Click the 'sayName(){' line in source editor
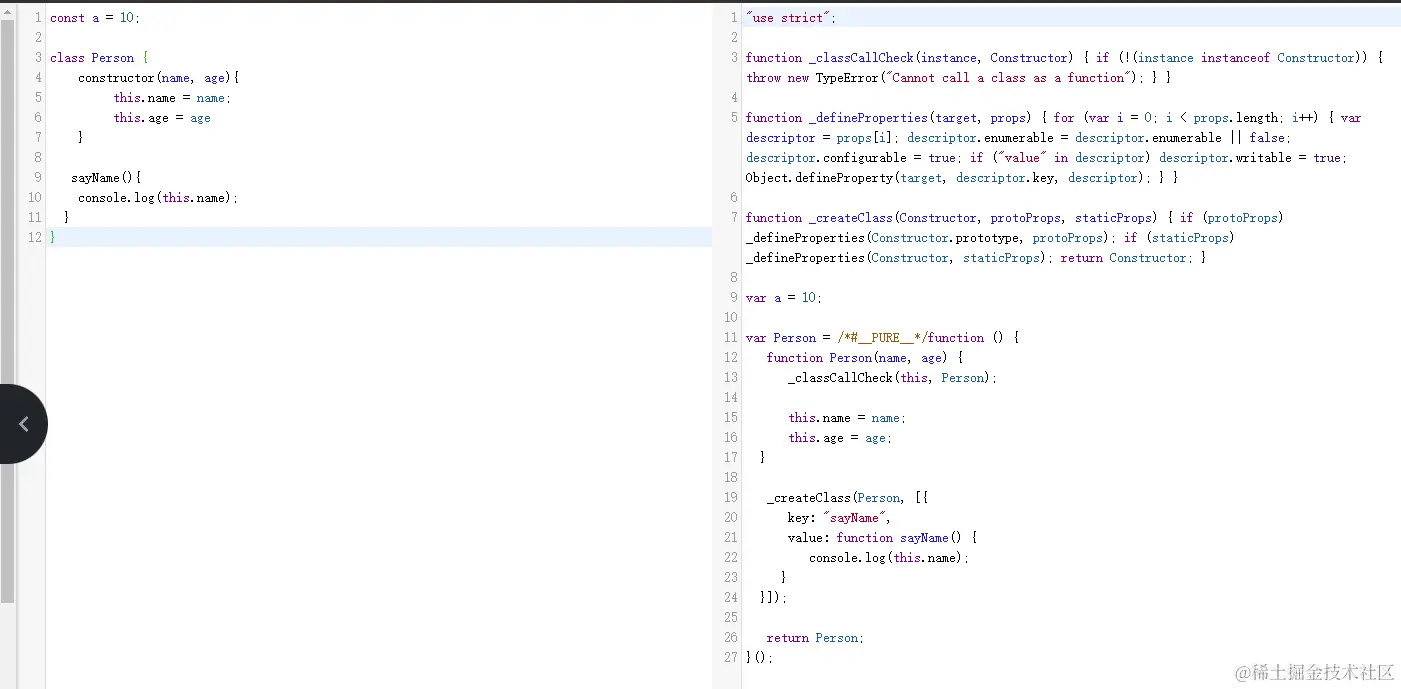The image size is (1401, 689). click(106, 178)
